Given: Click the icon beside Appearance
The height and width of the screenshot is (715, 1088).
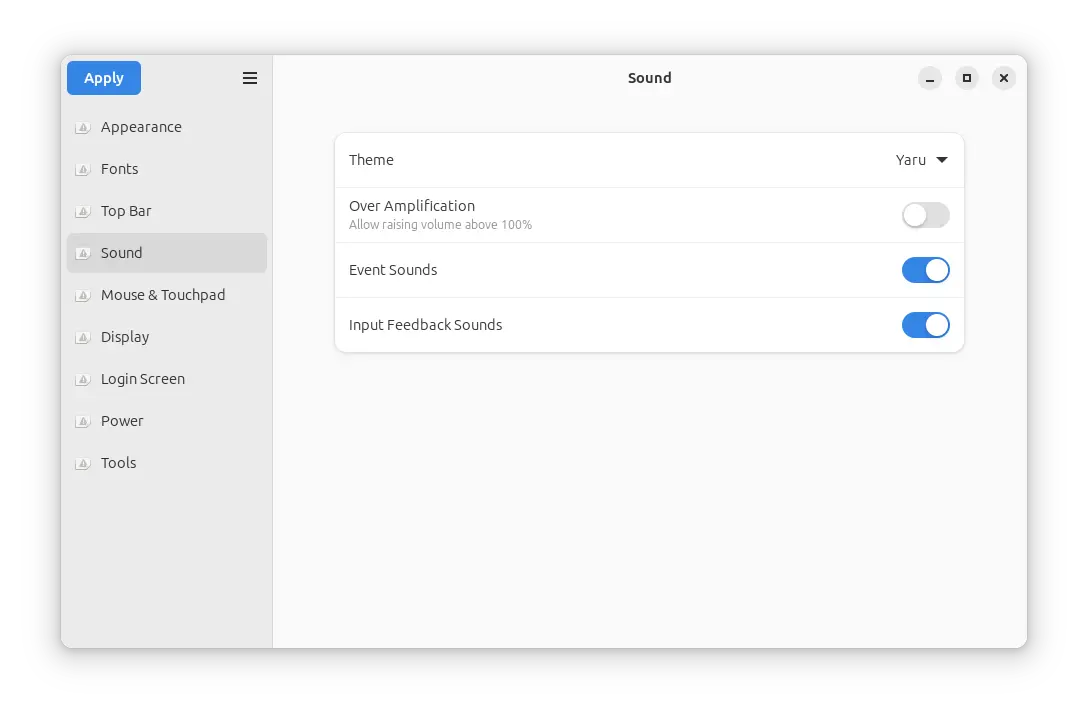Looking at the screenshot, I should [x=83, y=128].
